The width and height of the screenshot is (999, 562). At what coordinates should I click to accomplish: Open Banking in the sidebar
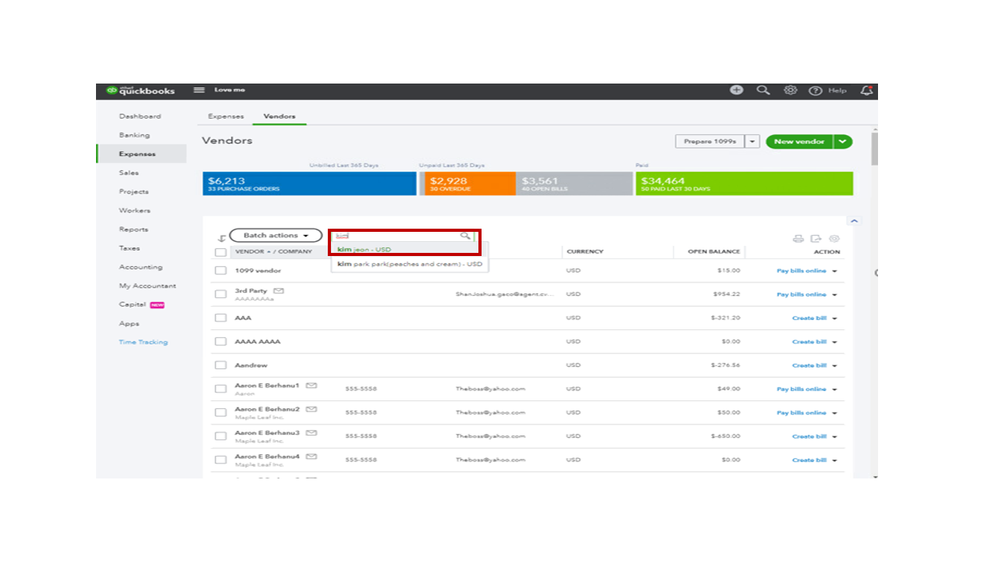click(x=134, y=135)
